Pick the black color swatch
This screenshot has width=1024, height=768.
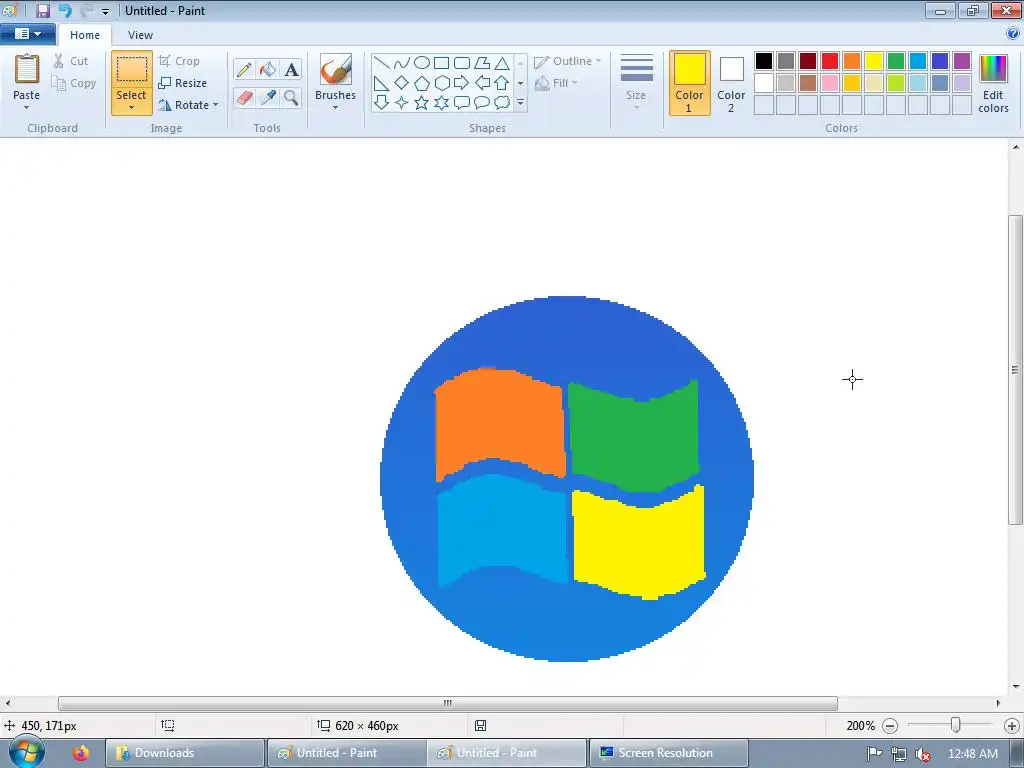click(764, 61)
